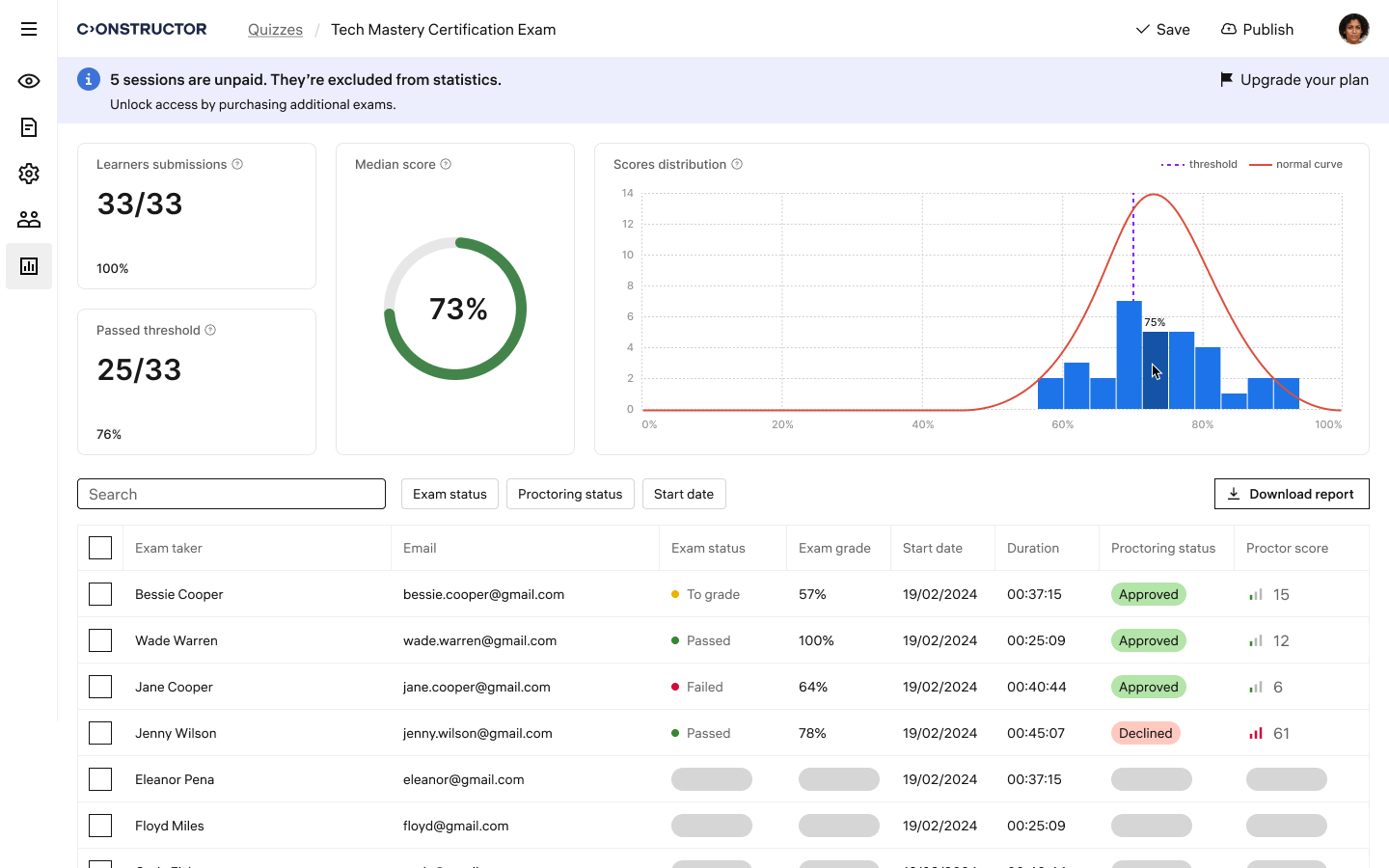The image size is (1389, 868).
Task: Select the eye preview icon in sidebar
Action: click(28, 81)
